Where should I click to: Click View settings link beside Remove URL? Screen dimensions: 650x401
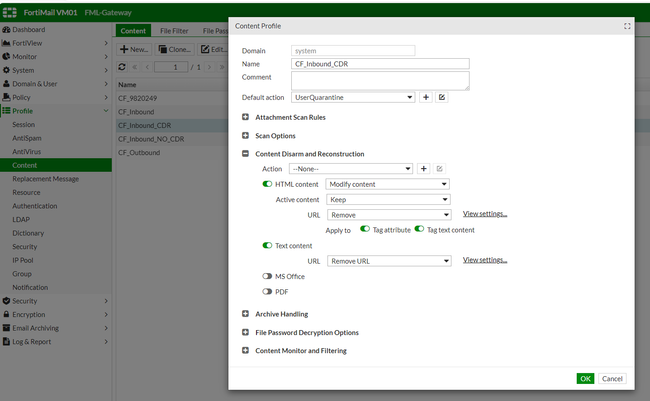[x=485, y=260]
